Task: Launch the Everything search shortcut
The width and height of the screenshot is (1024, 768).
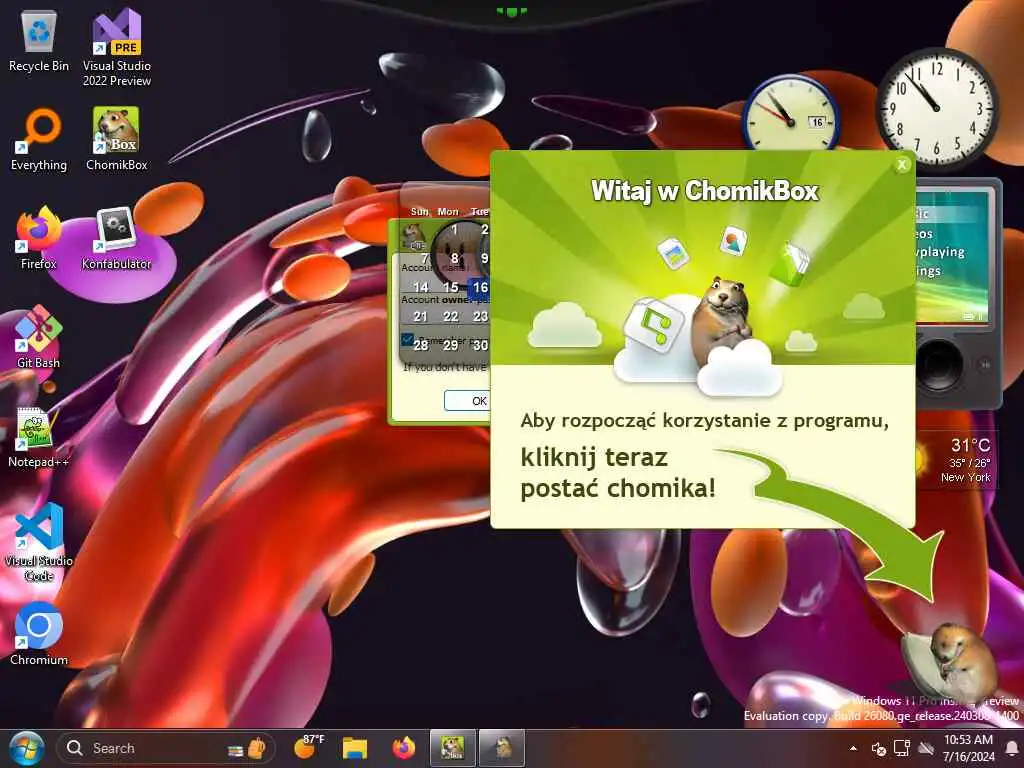Action: (x=39, y=140)
